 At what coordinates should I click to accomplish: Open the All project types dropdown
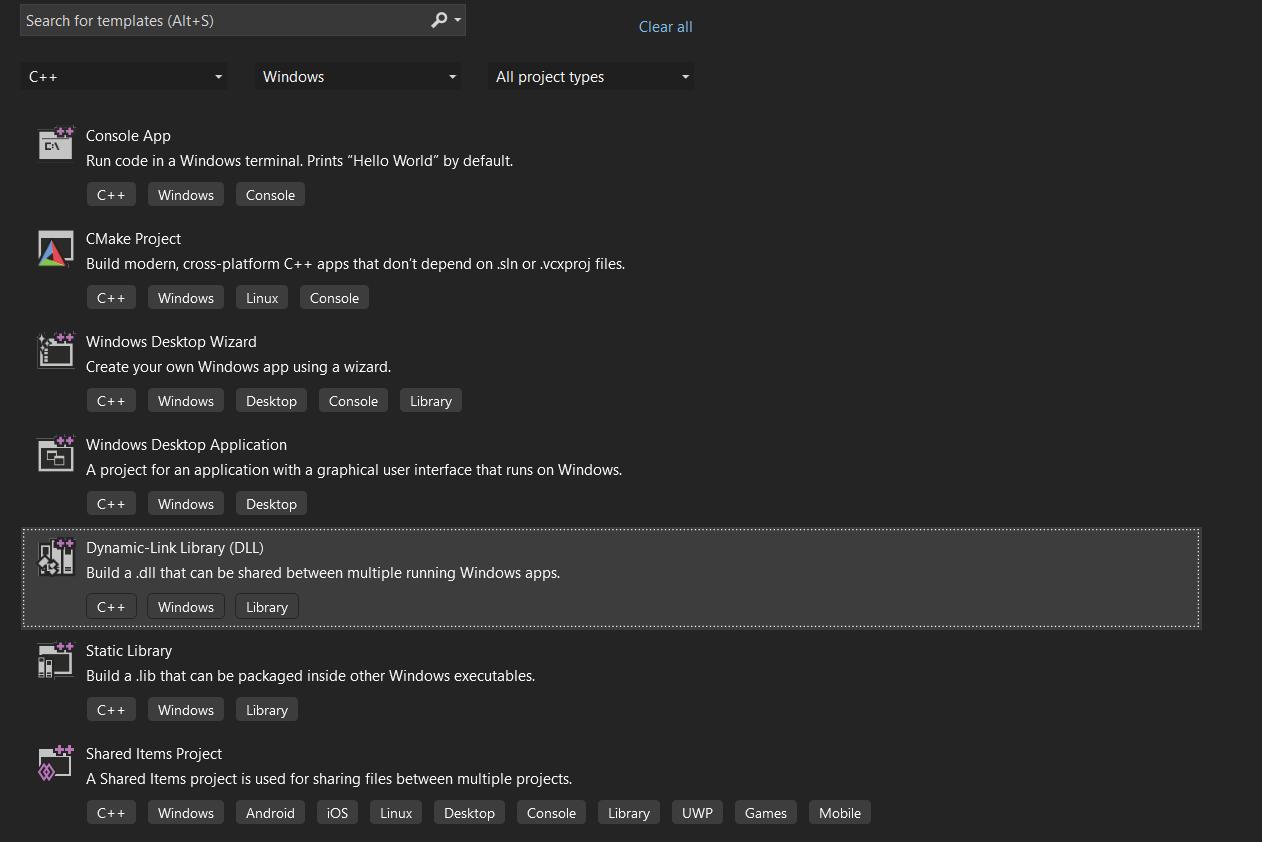point(591,77)
